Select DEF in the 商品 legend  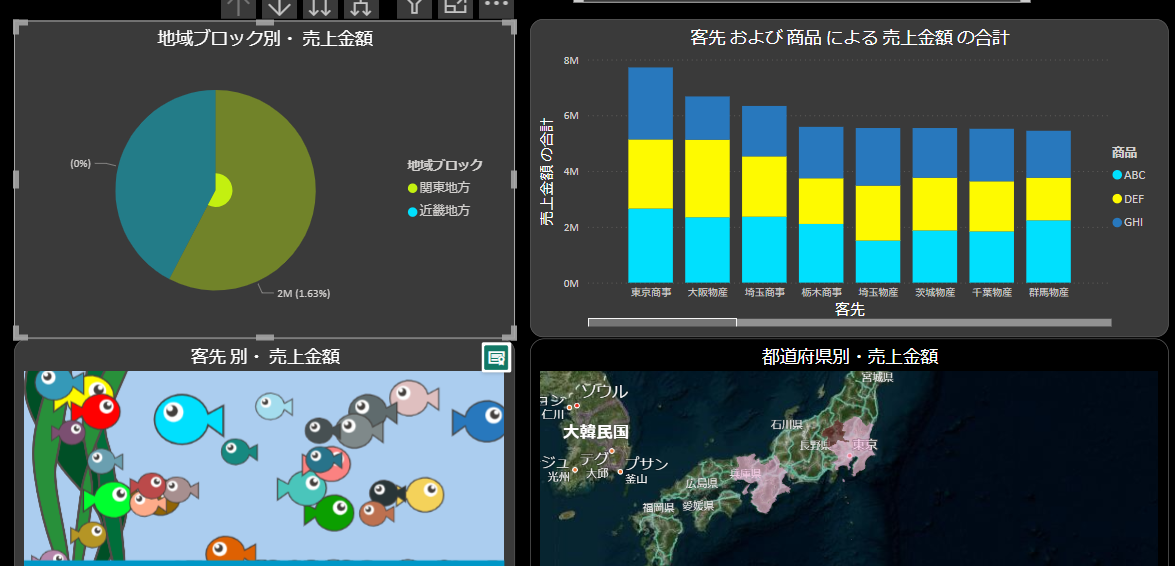[1133, 199]
